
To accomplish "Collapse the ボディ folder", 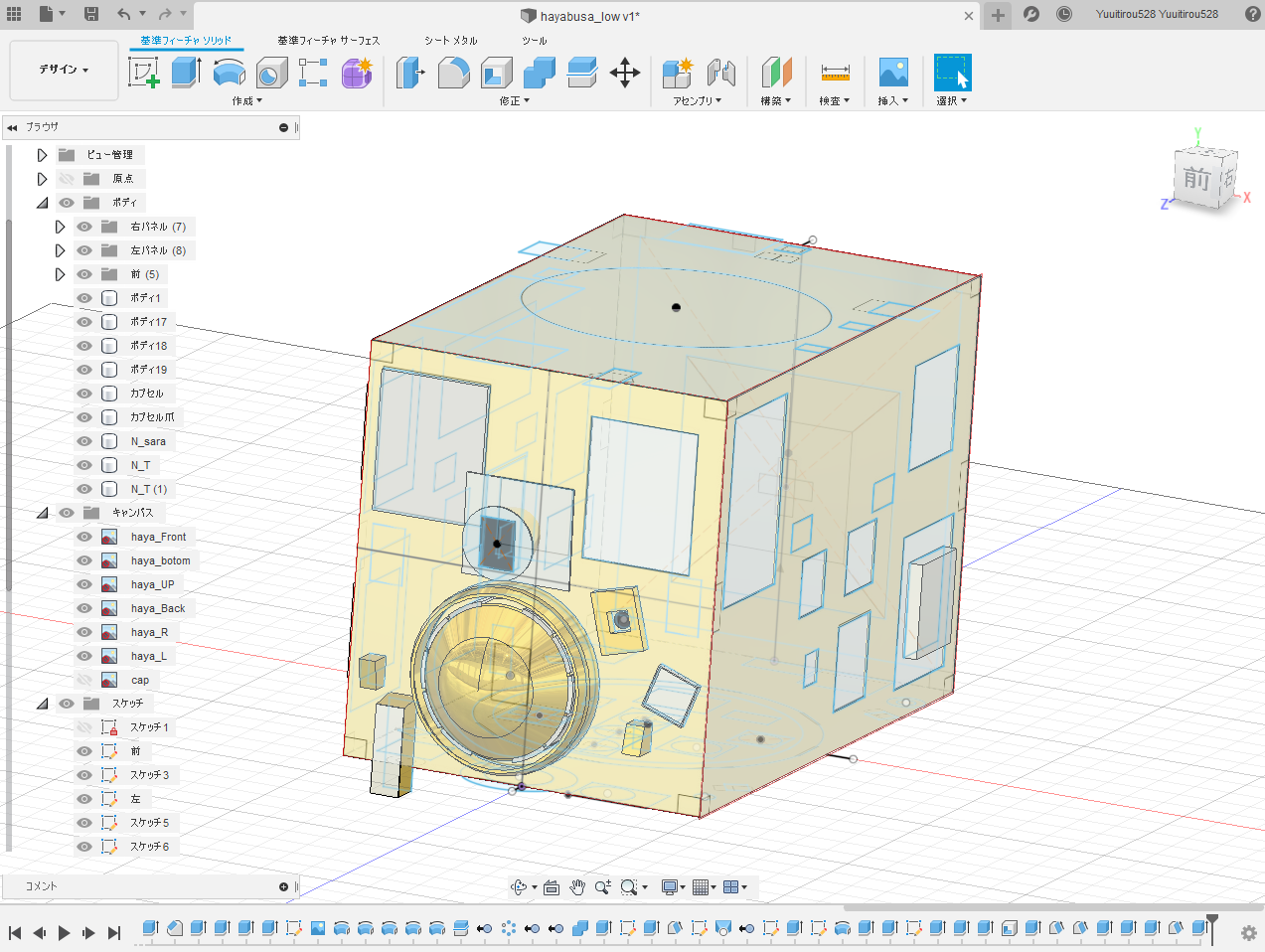I will (42, 203).
